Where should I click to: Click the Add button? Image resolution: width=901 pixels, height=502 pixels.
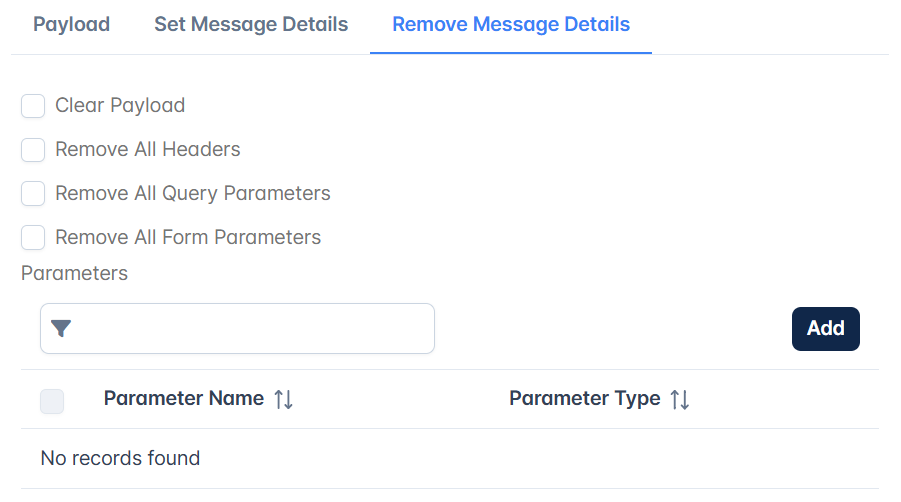tap(826, 329)
